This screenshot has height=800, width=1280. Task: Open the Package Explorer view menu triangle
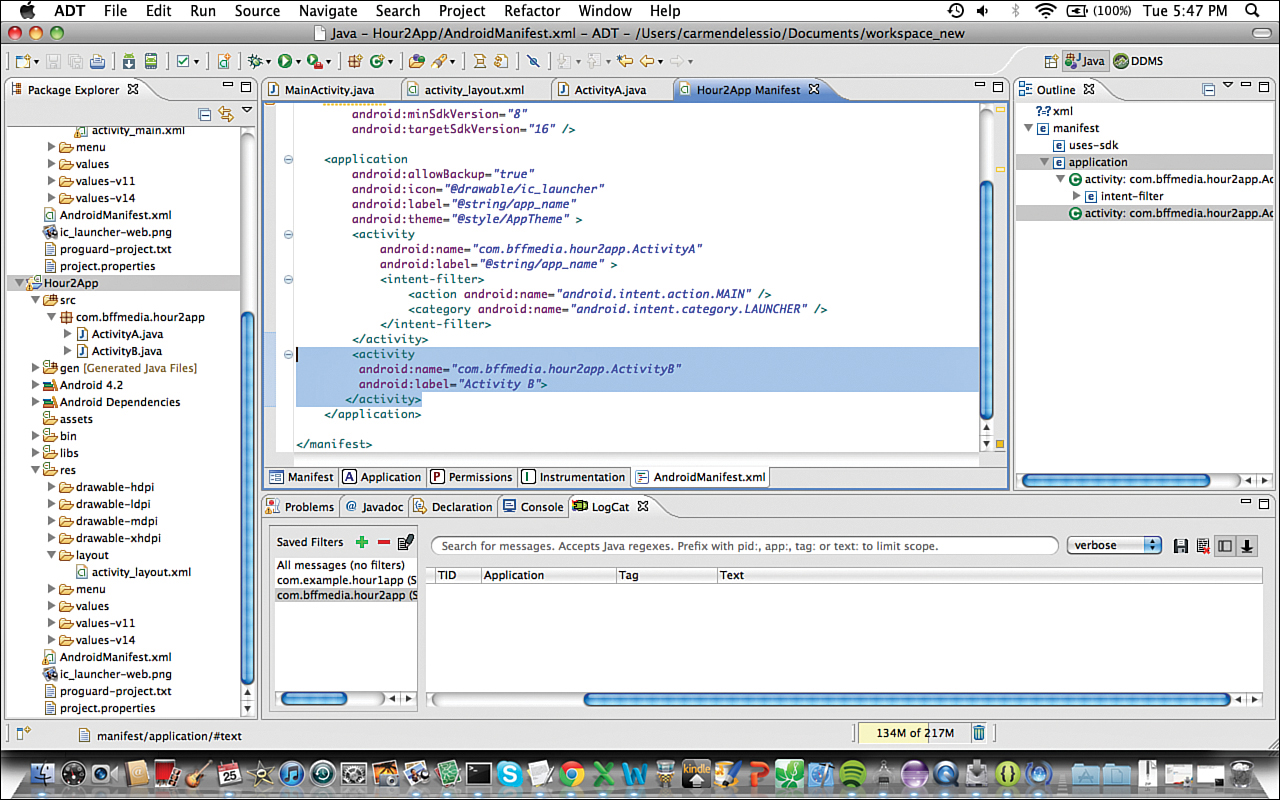247,112
